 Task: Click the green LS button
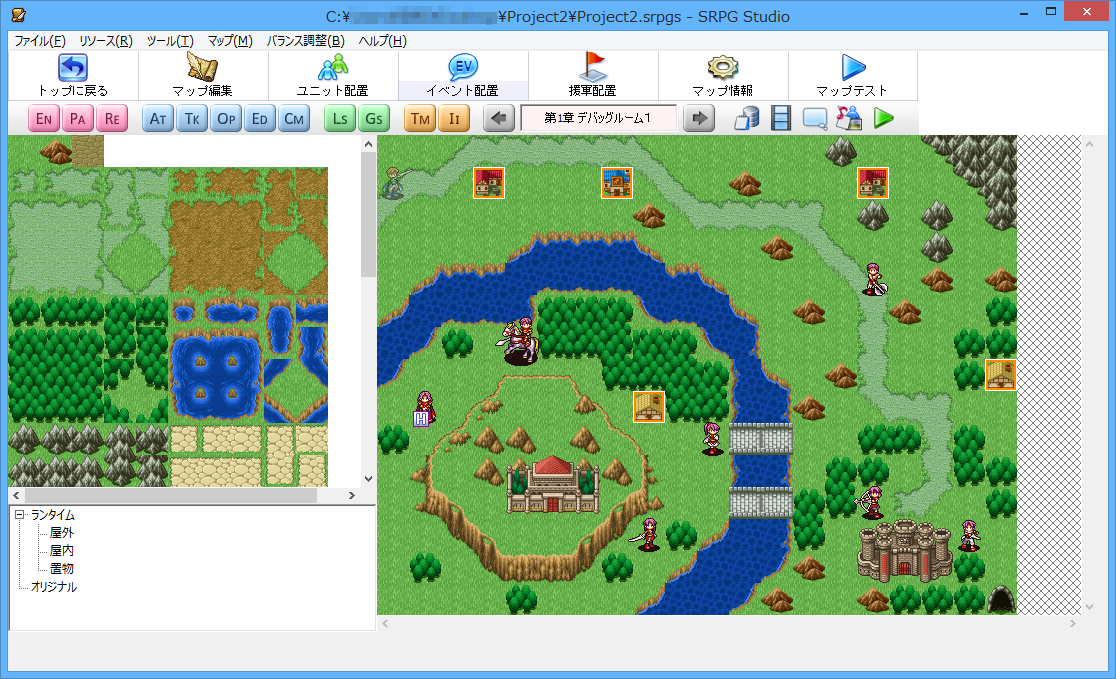click(340, 118)
